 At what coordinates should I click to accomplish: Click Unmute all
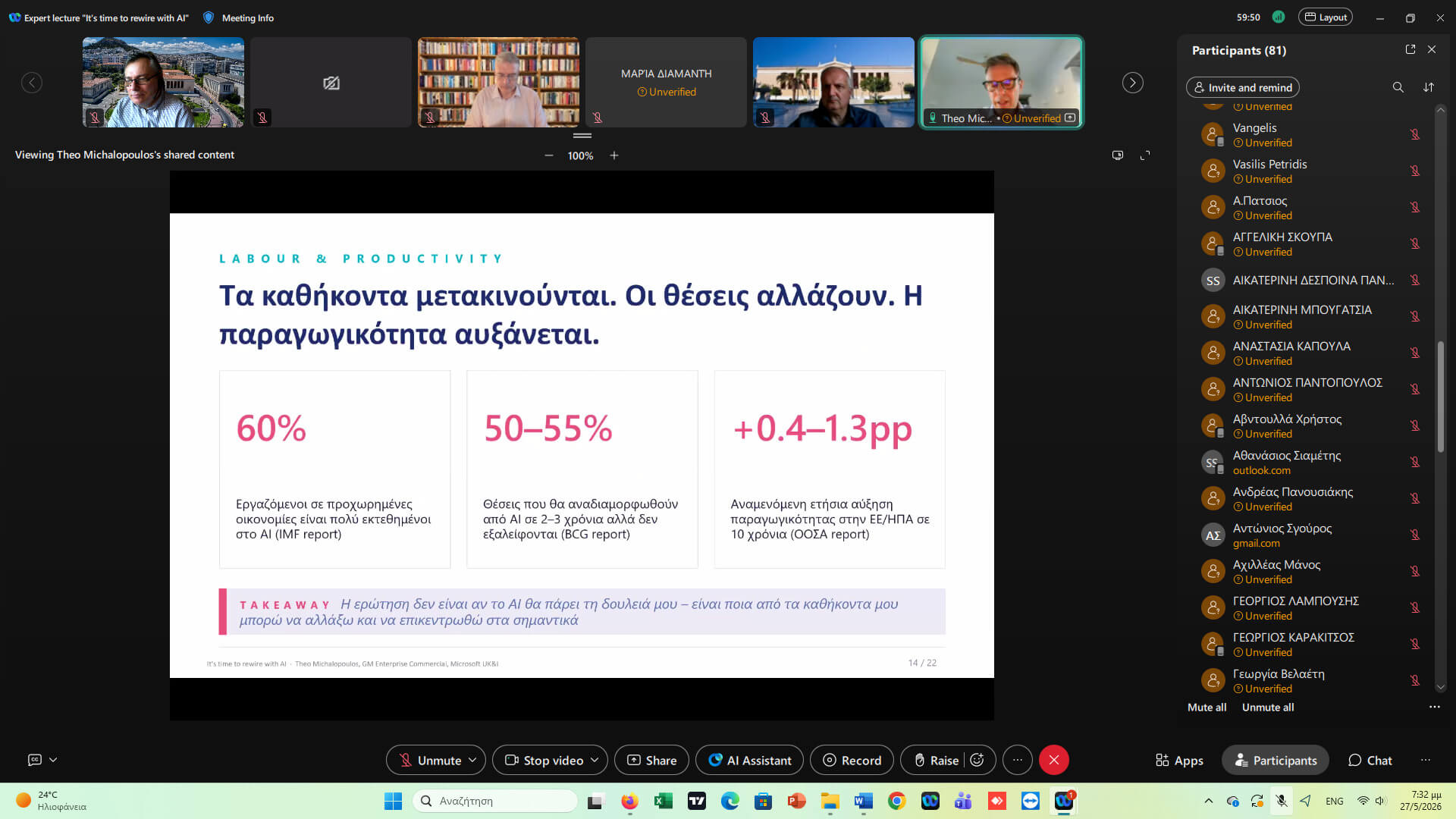pyautogui.click(x=1268, y=707)
